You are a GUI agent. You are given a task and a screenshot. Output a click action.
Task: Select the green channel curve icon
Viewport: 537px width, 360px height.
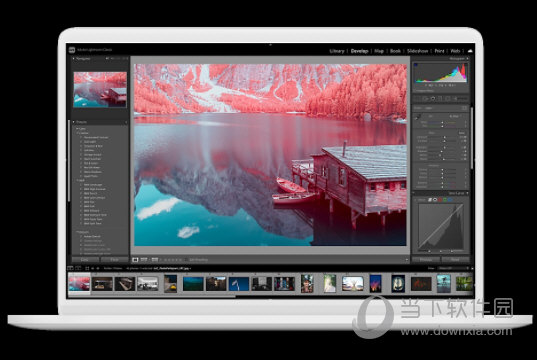[x=445, y=200]
